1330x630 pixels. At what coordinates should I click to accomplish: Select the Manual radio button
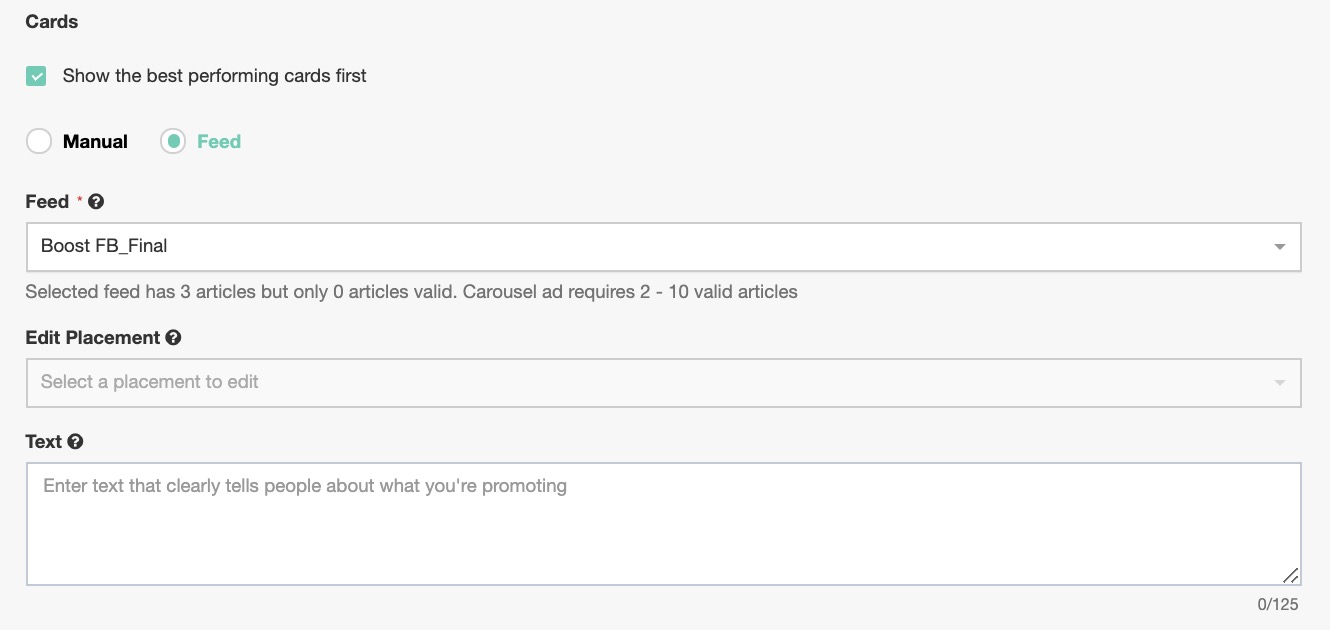[39, 142]
